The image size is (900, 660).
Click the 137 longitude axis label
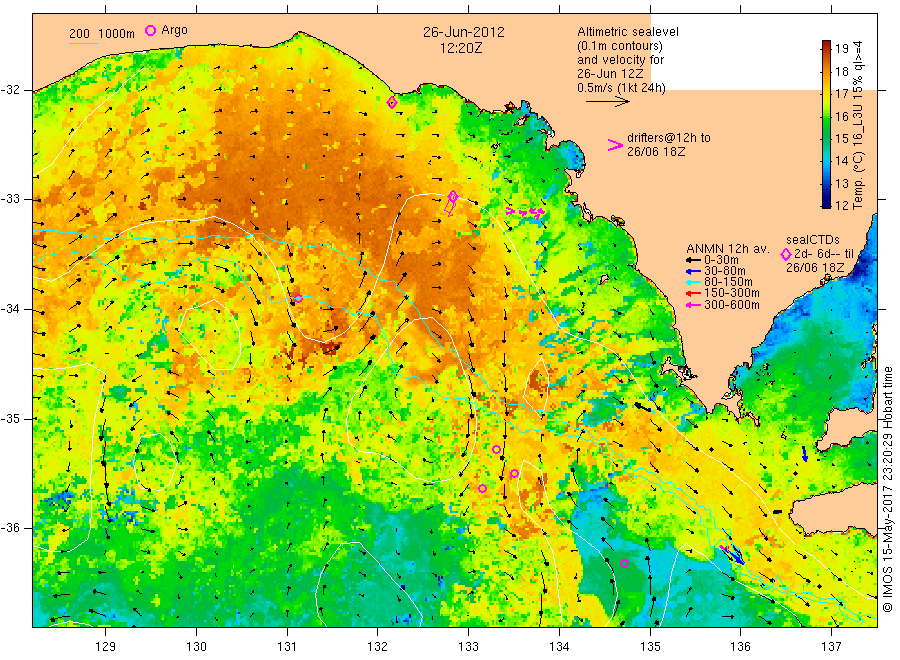[x=831, y=647]
